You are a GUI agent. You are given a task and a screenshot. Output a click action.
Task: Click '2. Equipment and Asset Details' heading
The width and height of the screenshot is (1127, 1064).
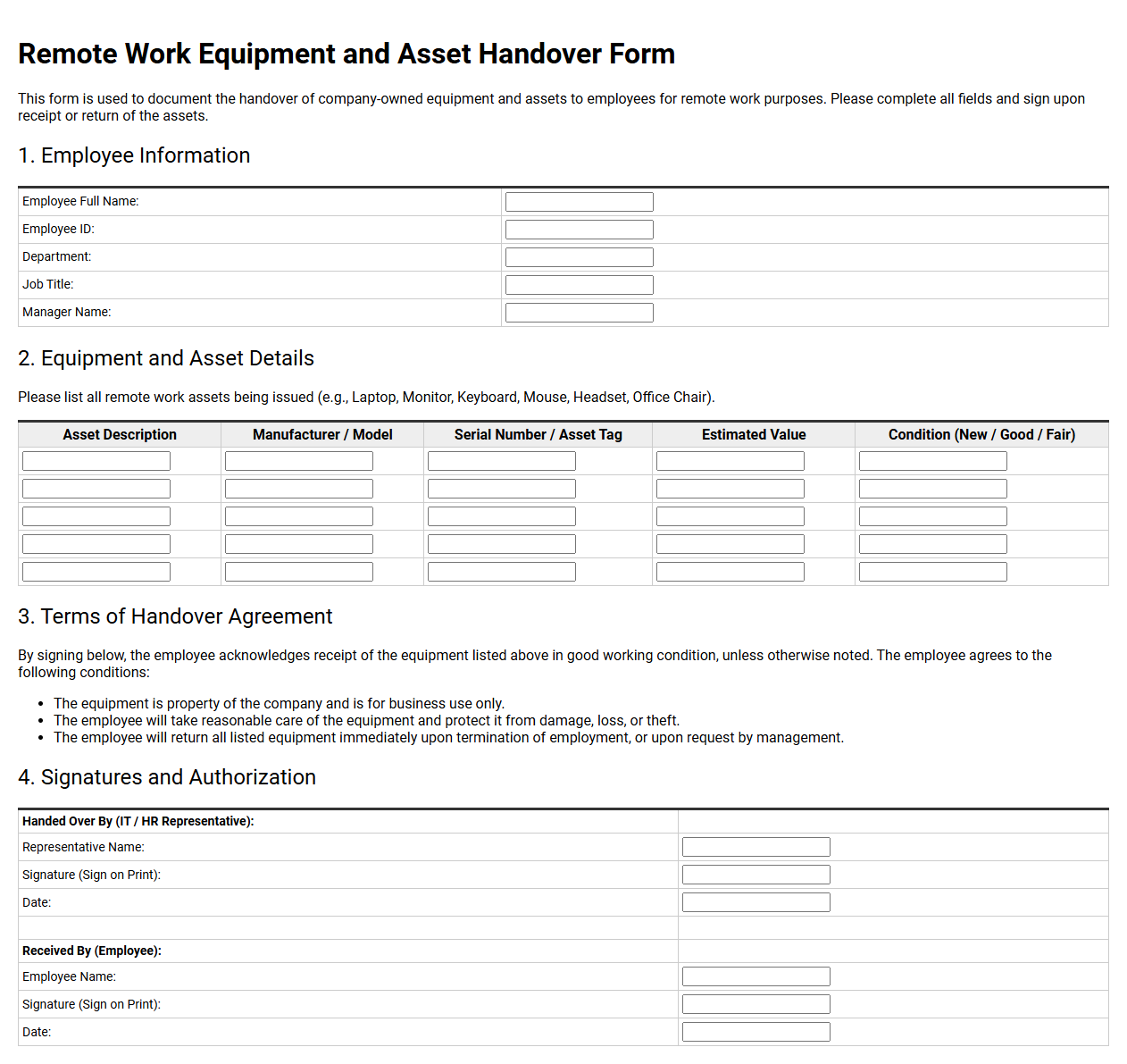[x=166, y=358]
